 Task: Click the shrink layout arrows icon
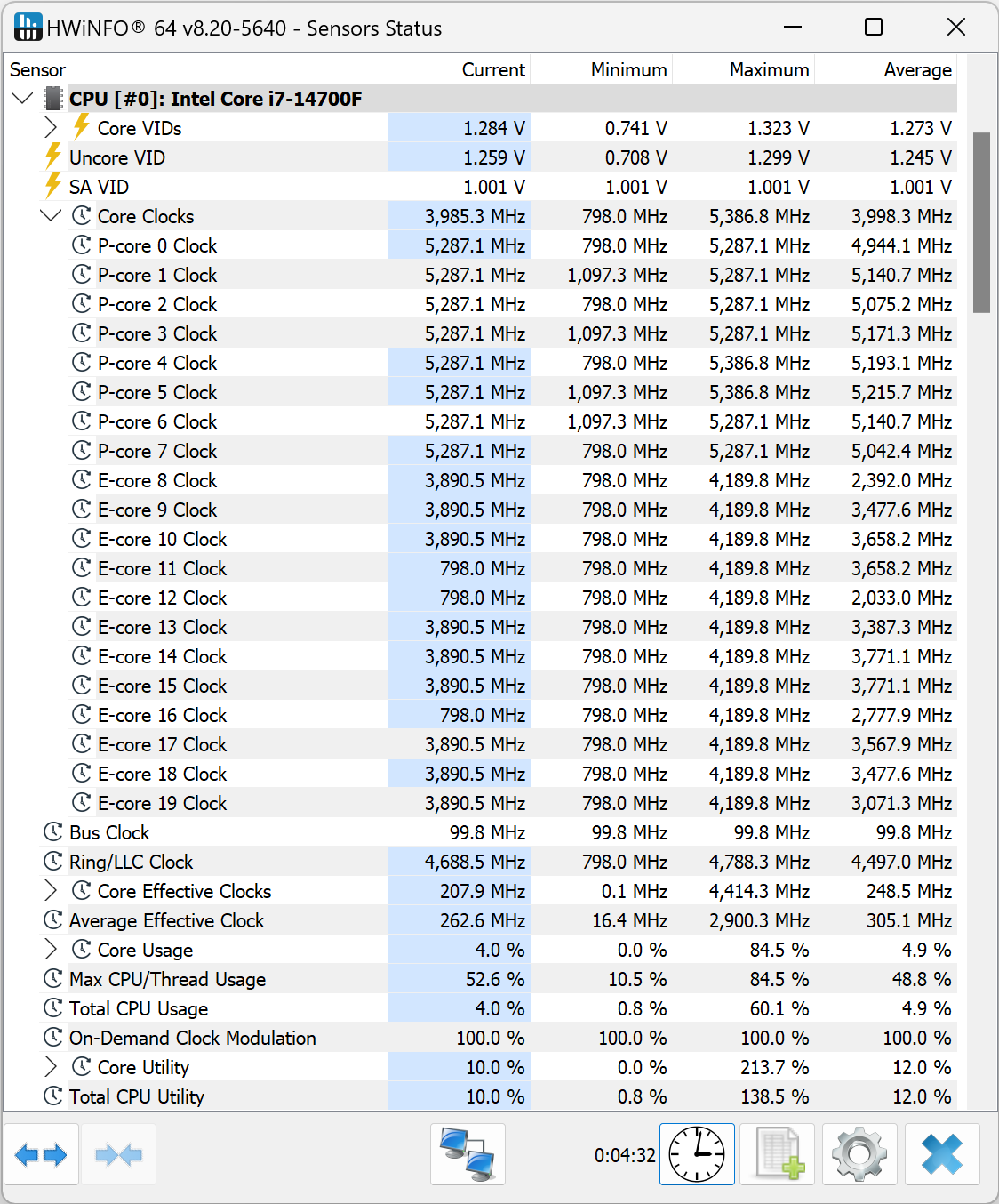[118, 1154]
